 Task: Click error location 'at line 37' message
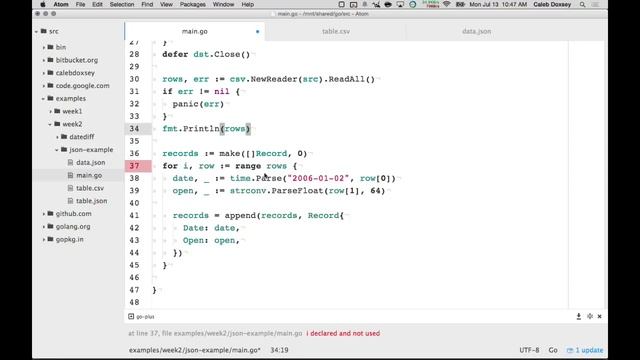(x=215, y=333)
